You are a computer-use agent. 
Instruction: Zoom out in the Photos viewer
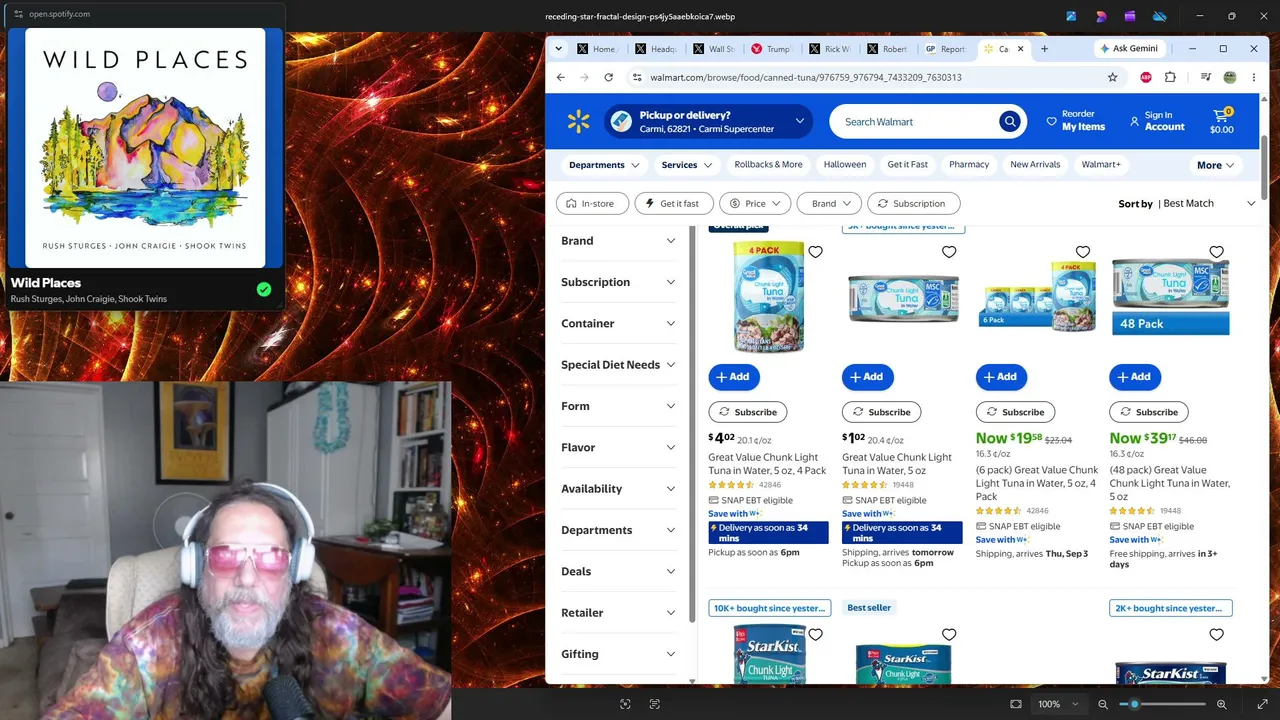coord(1103,704)
